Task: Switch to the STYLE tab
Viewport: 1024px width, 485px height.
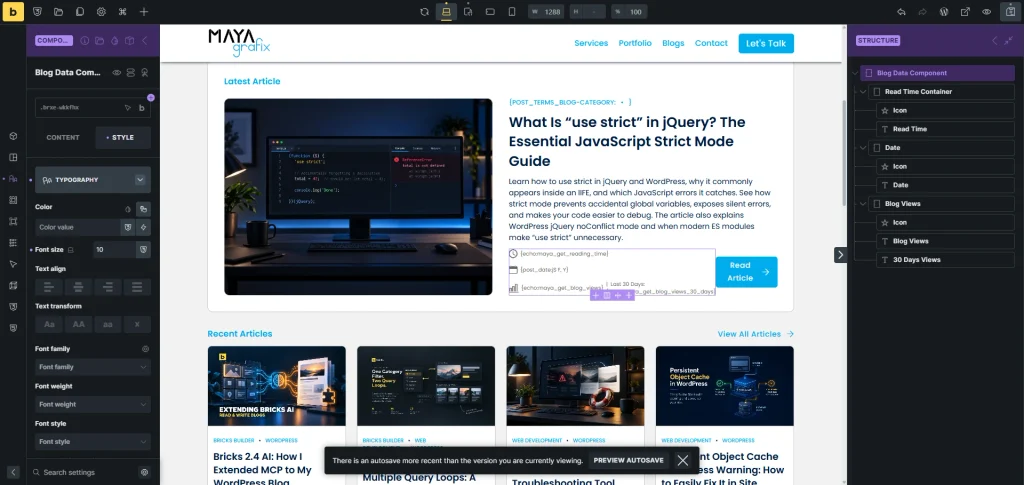Action: click(x=123, y=138)
